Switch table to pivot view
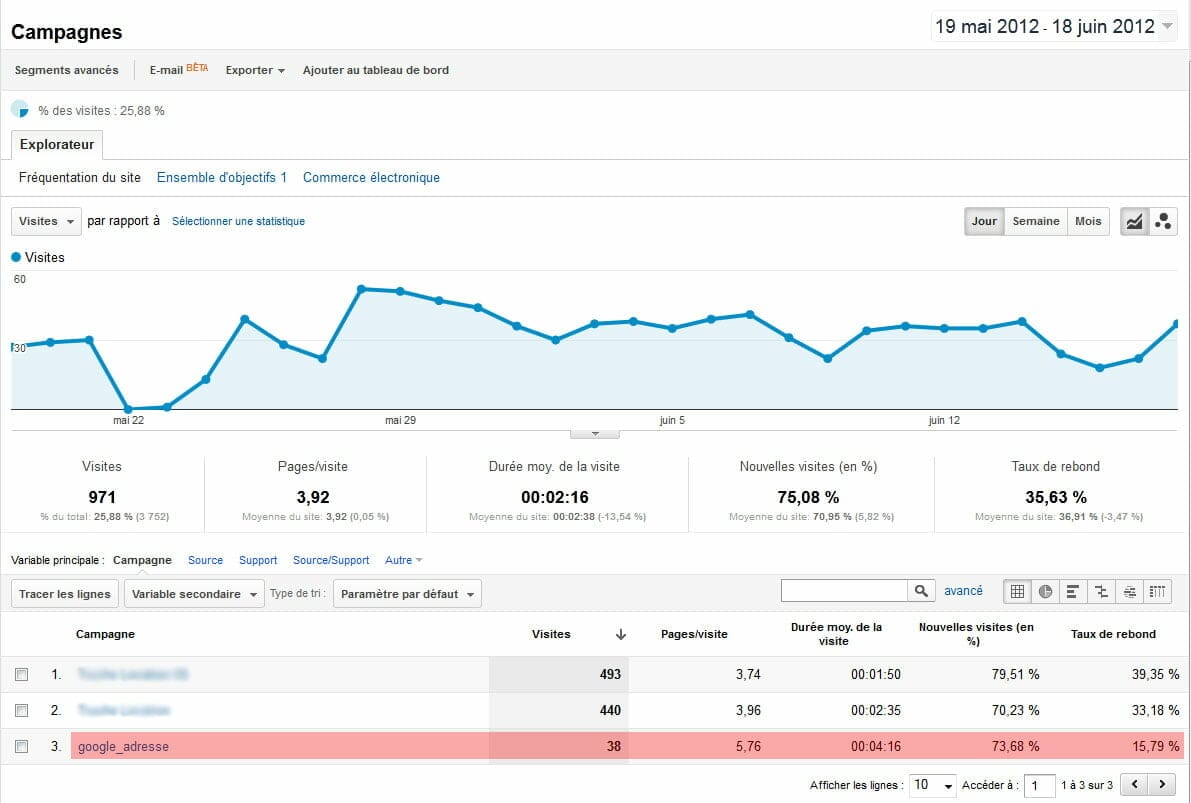This screenshot has width=1191, height=803. 1157,592
